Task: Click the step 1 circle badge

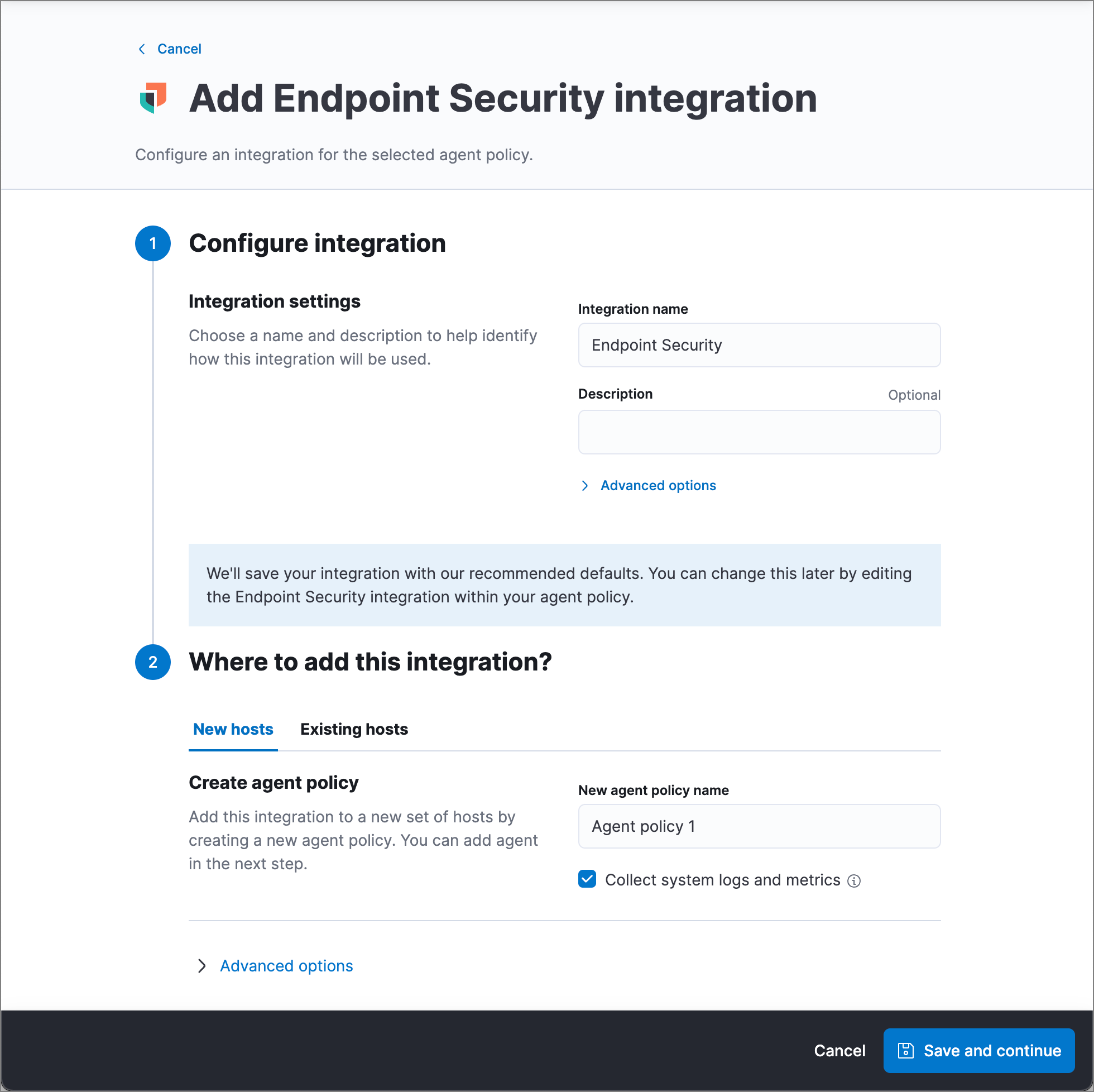Action: coord(152,243)
